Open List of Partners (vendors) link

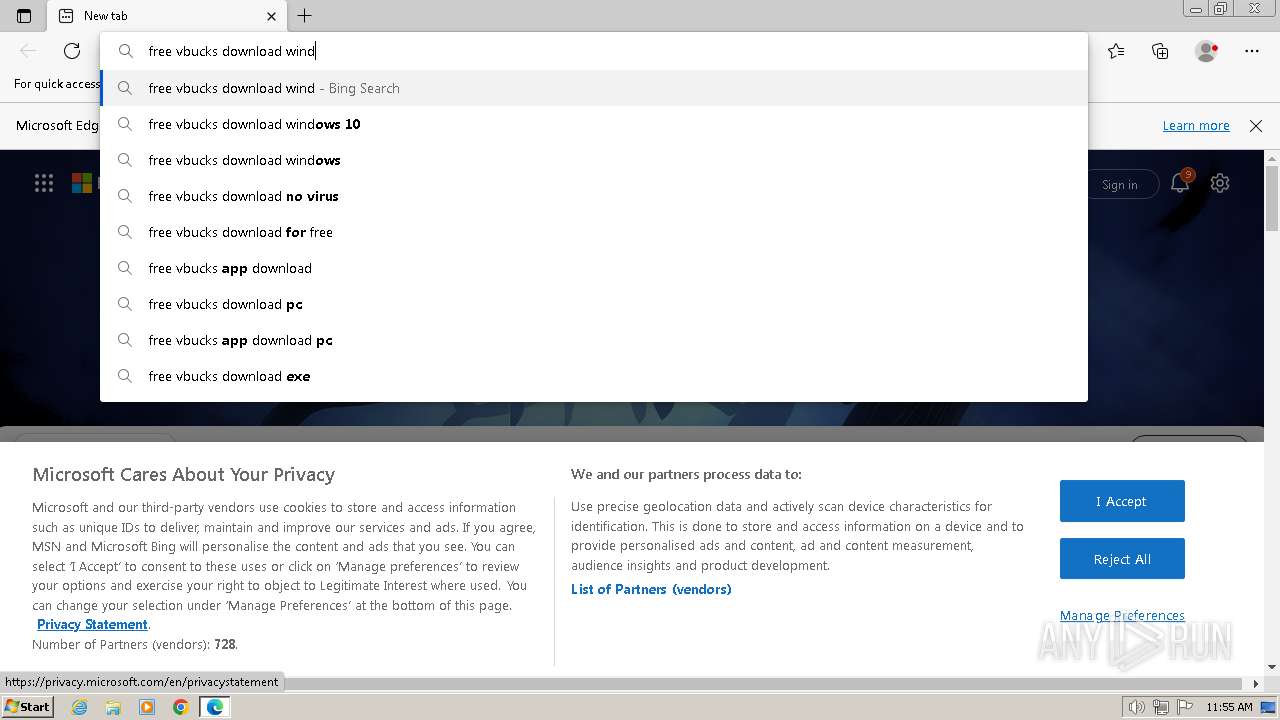(x=651, y=589)
